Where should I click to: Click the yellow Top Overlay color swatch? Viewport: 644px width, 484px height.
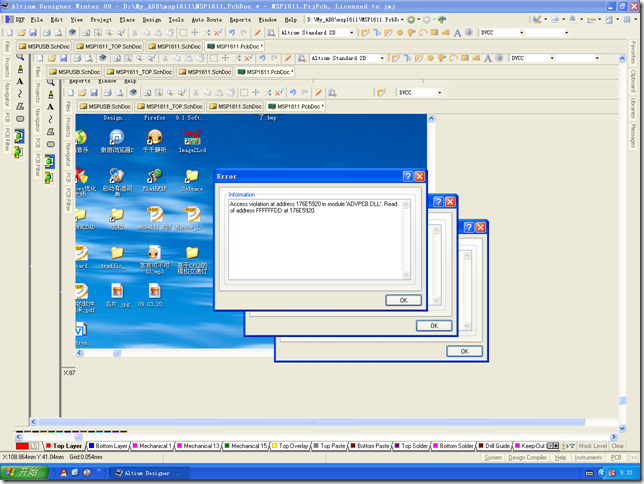(x=274, y=446)
